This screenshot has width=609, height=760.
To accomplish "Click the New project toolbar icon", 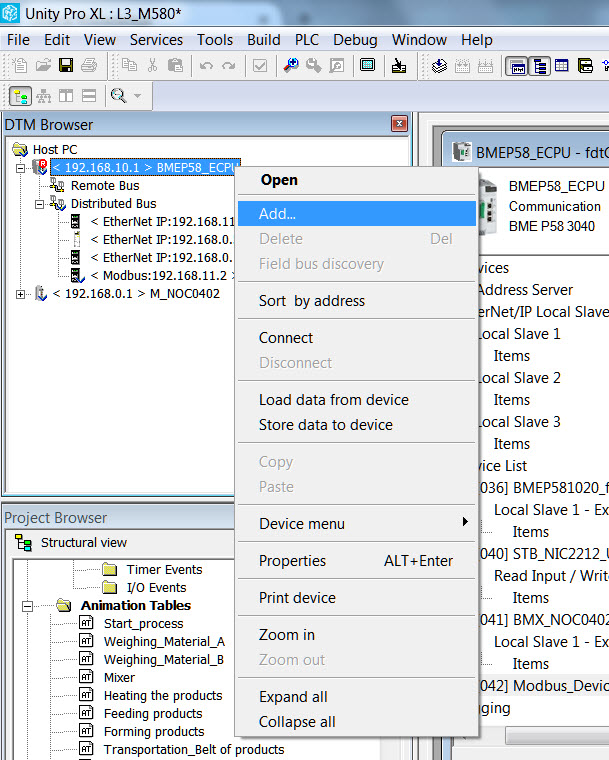I will 20,65.
